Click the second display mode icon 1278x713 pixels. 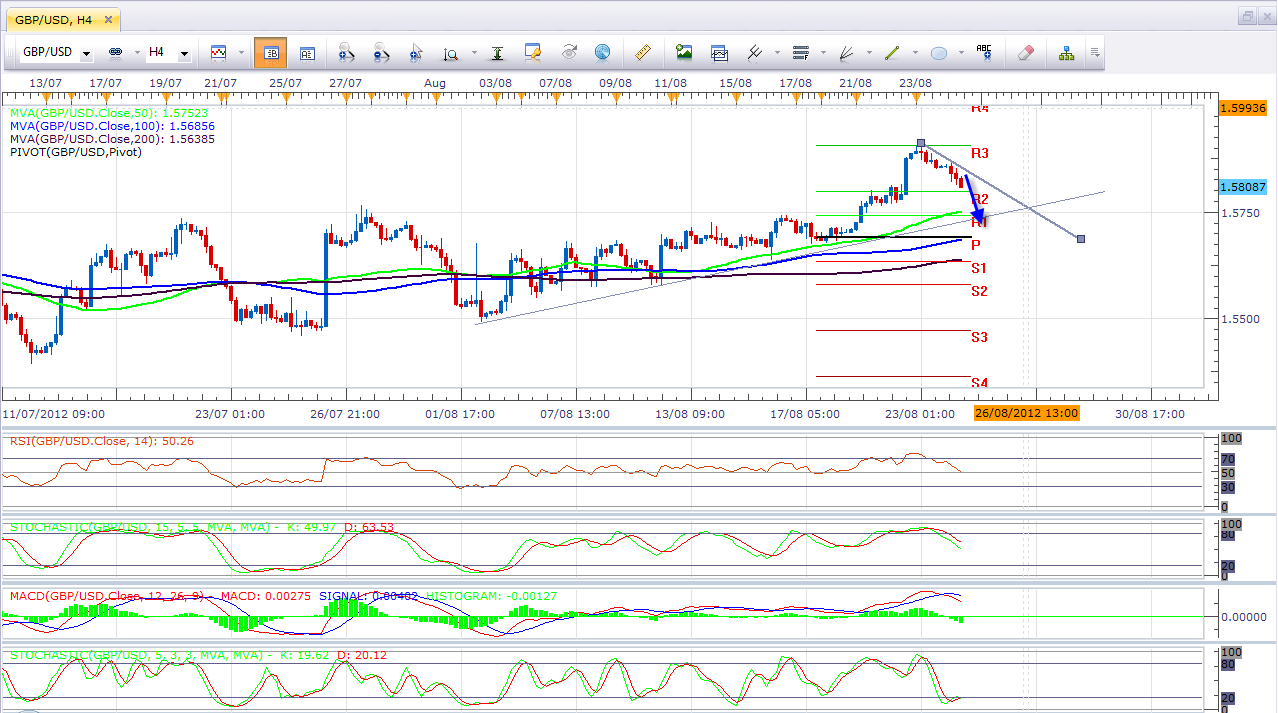pyautogui.click(x=308, y=53)
